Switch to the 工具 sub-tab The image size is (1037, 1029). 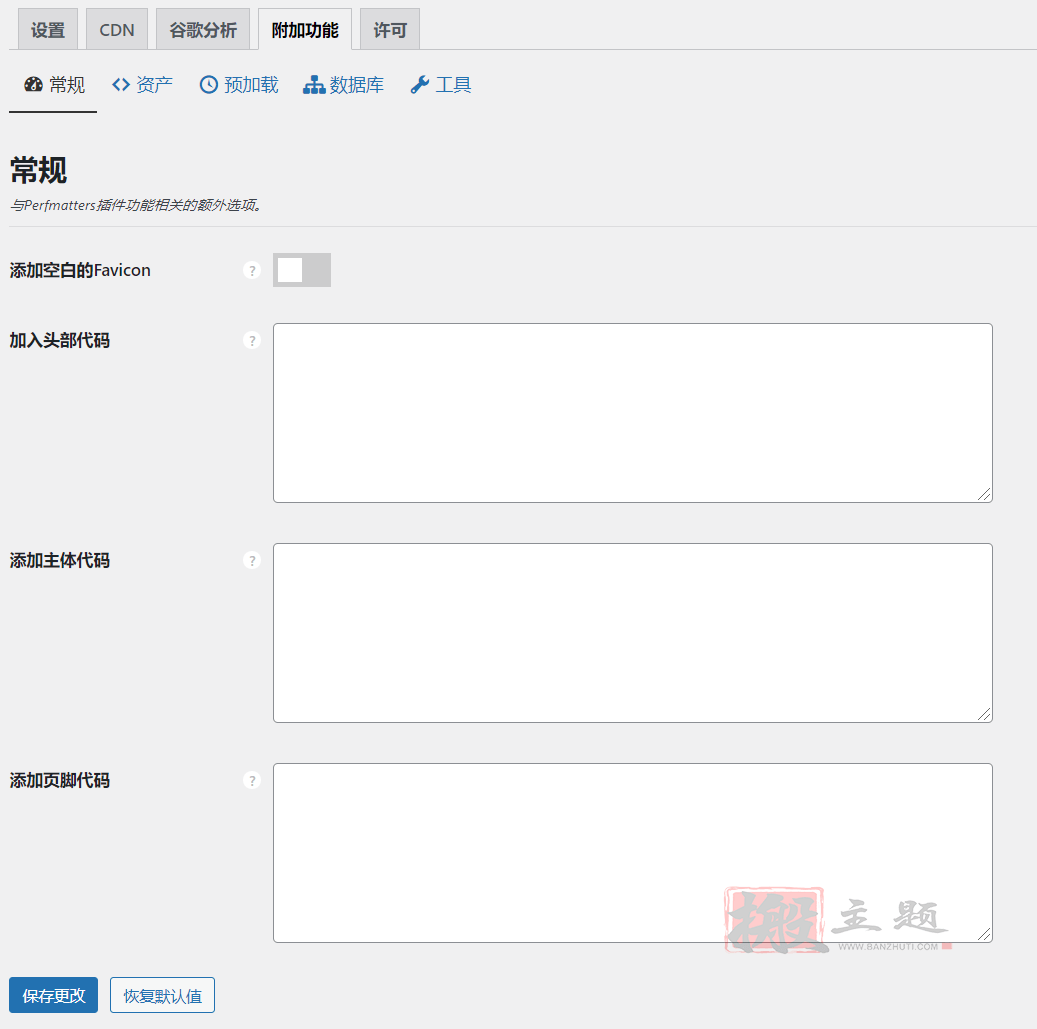pos(440,85)
